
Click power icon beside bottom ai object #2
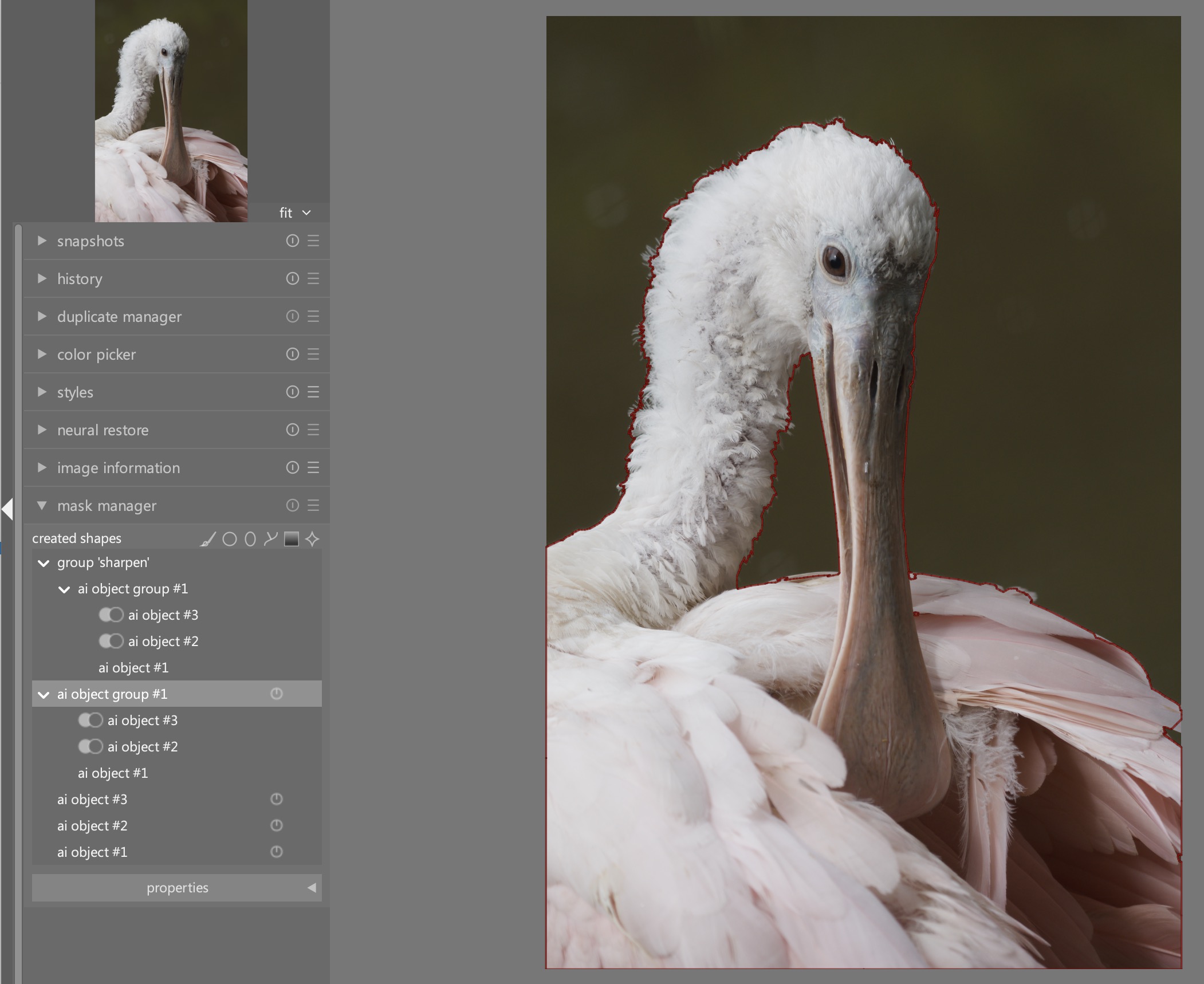(x=277, y=825)
